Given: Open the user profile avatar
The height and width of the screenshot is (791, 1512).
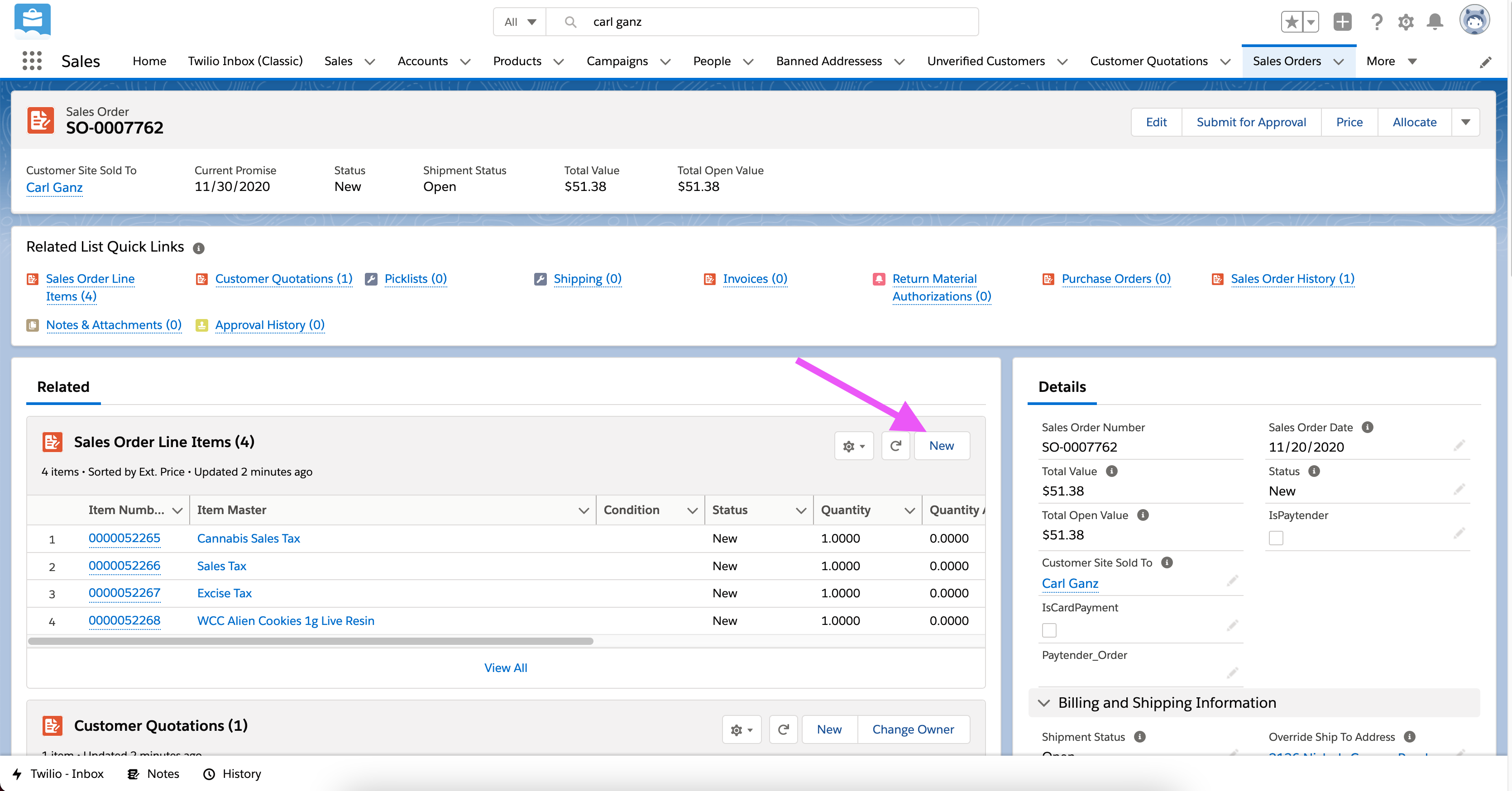Looking at the screenshot, I should coord(1474,20).
